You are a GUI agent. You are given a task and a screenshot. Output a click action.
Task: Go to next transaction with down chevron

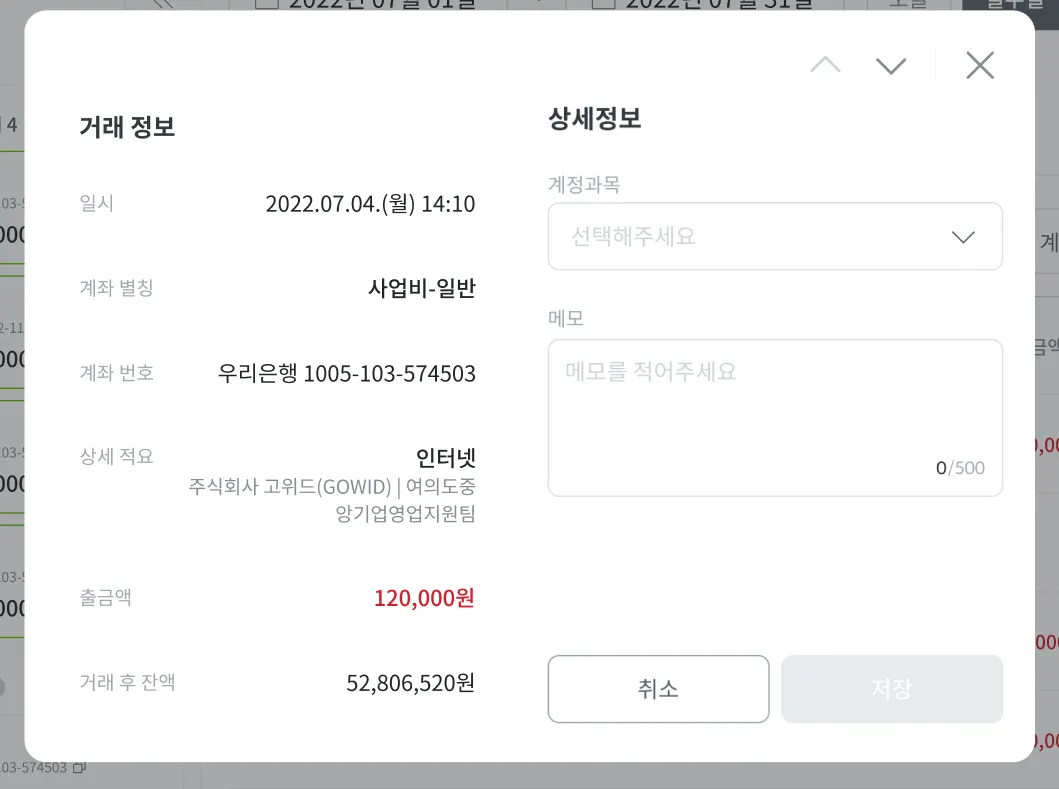[890, 66]
